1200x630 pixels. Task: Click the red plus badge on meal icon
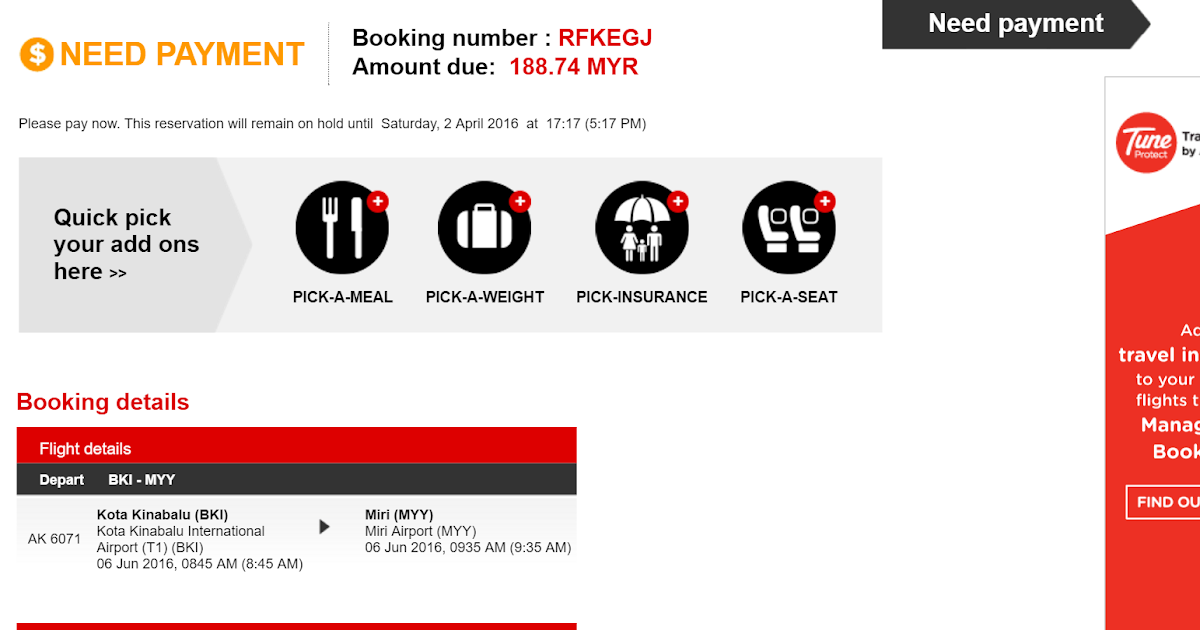[377, 202]
